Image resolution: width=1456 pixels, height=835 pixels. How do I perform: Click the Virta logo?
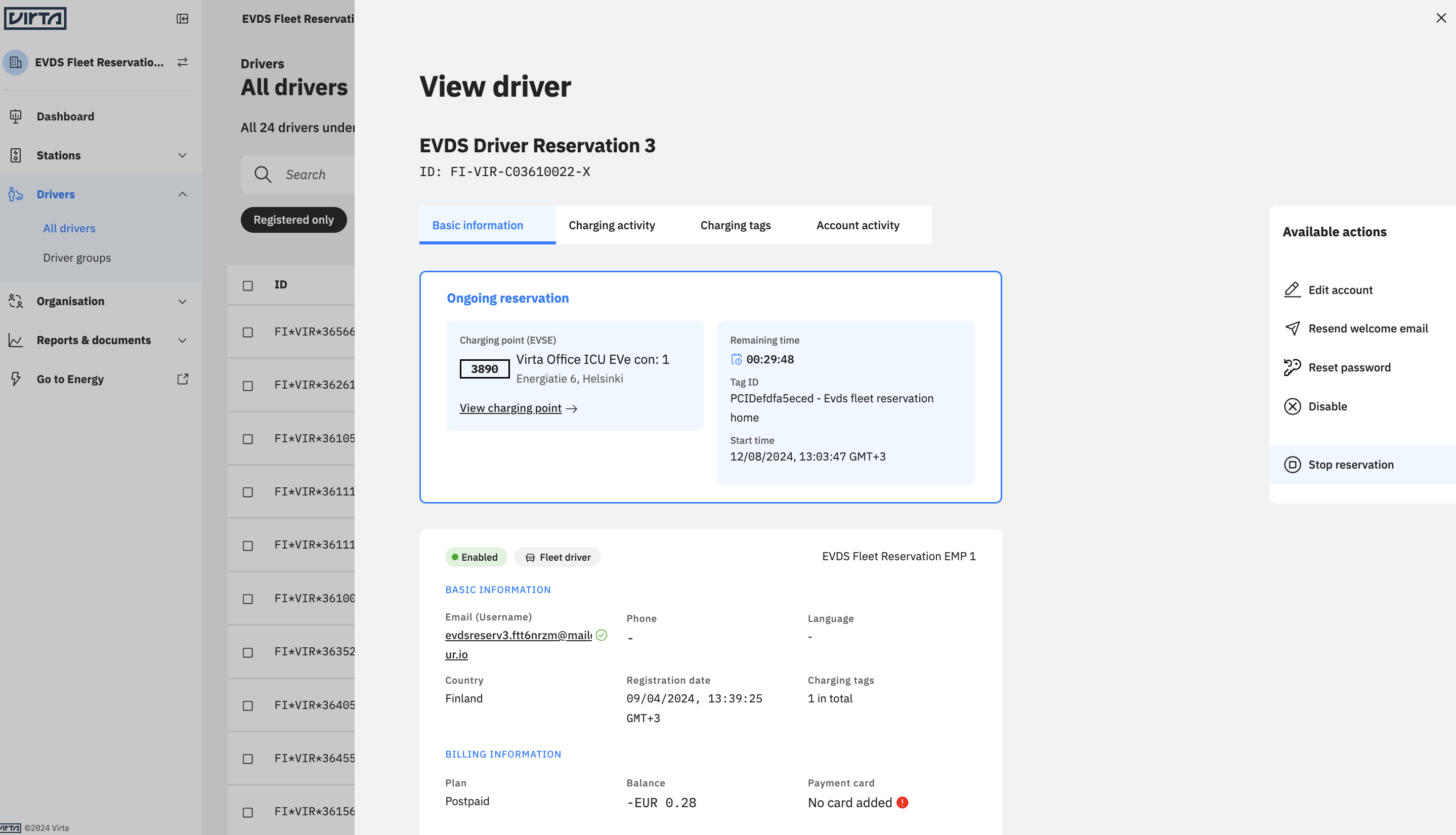35,18
